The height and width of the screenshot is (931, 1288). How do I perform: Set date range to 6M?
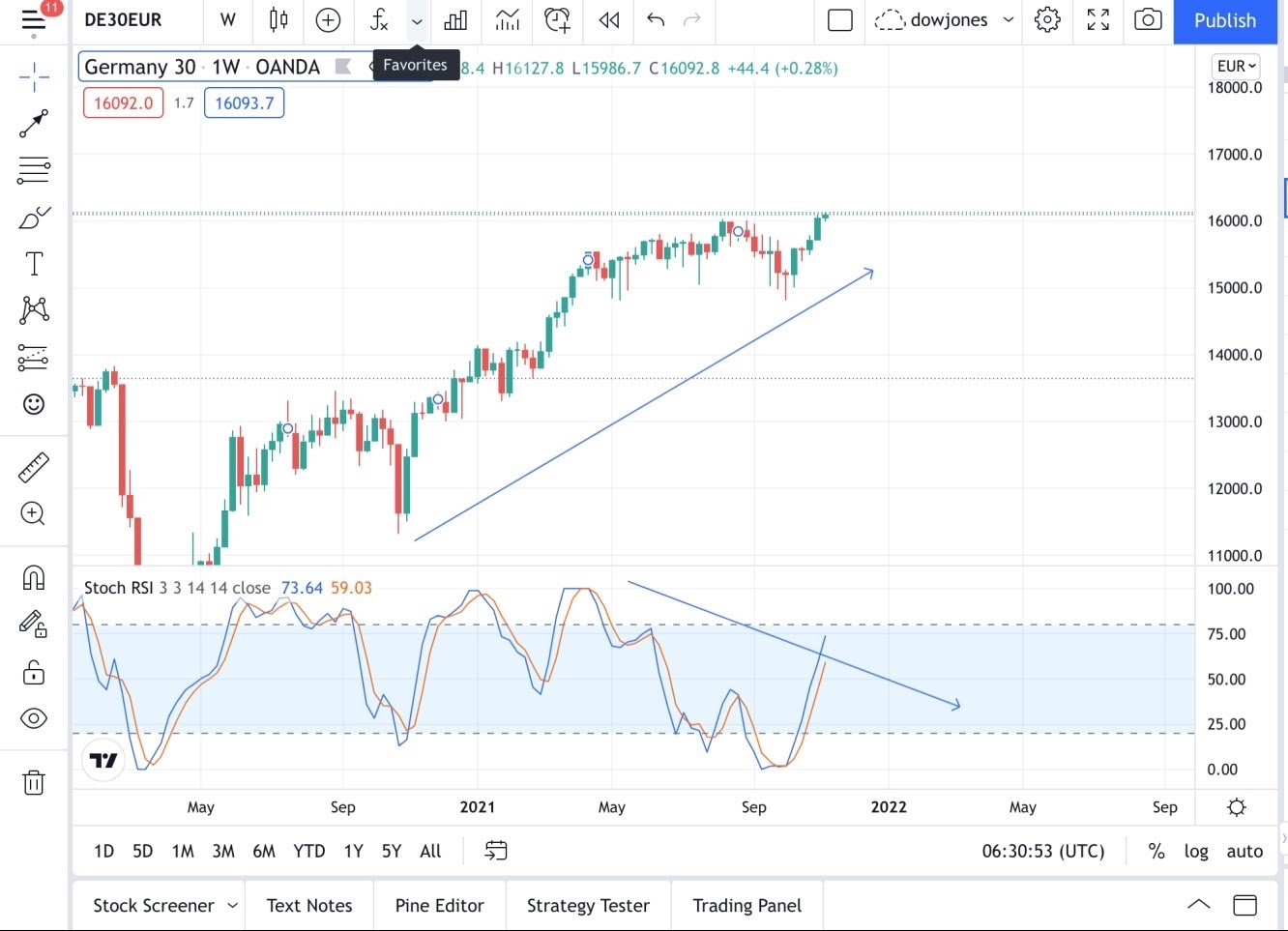264,851
